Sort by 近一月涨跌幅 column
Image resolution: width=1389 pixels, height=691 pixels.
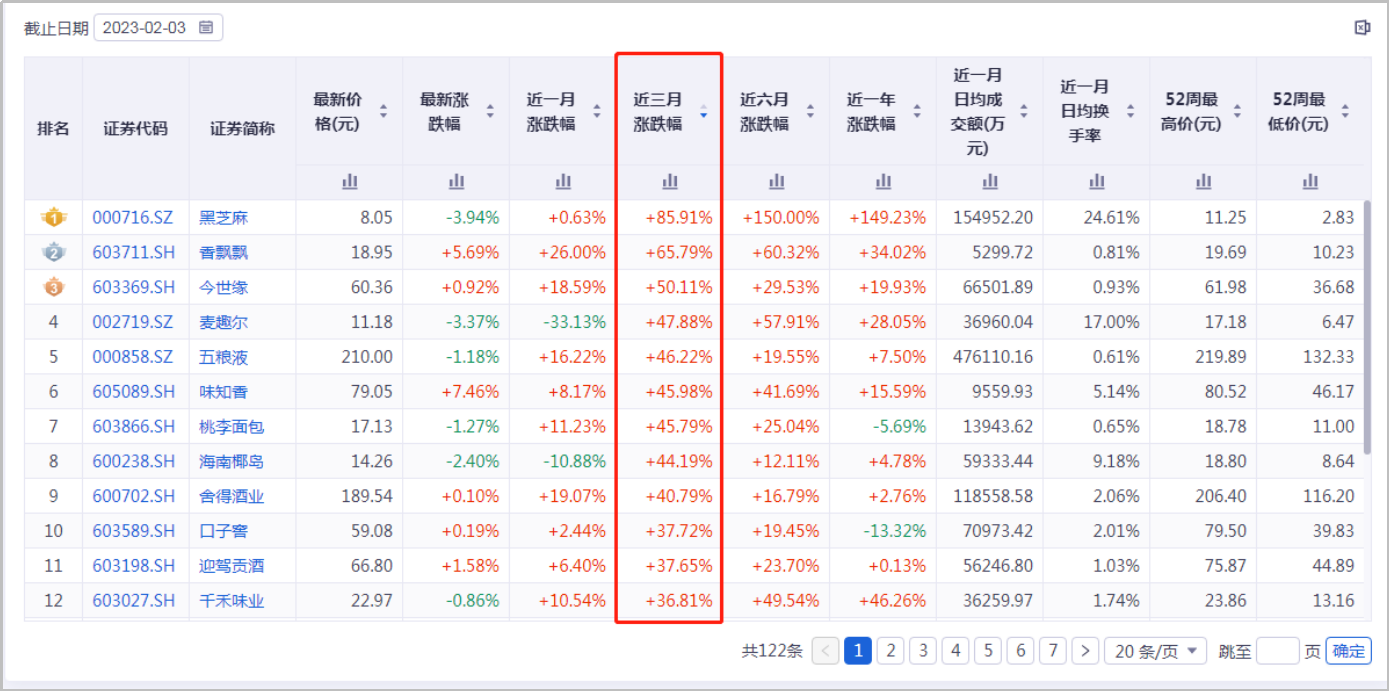click(597, 111)
